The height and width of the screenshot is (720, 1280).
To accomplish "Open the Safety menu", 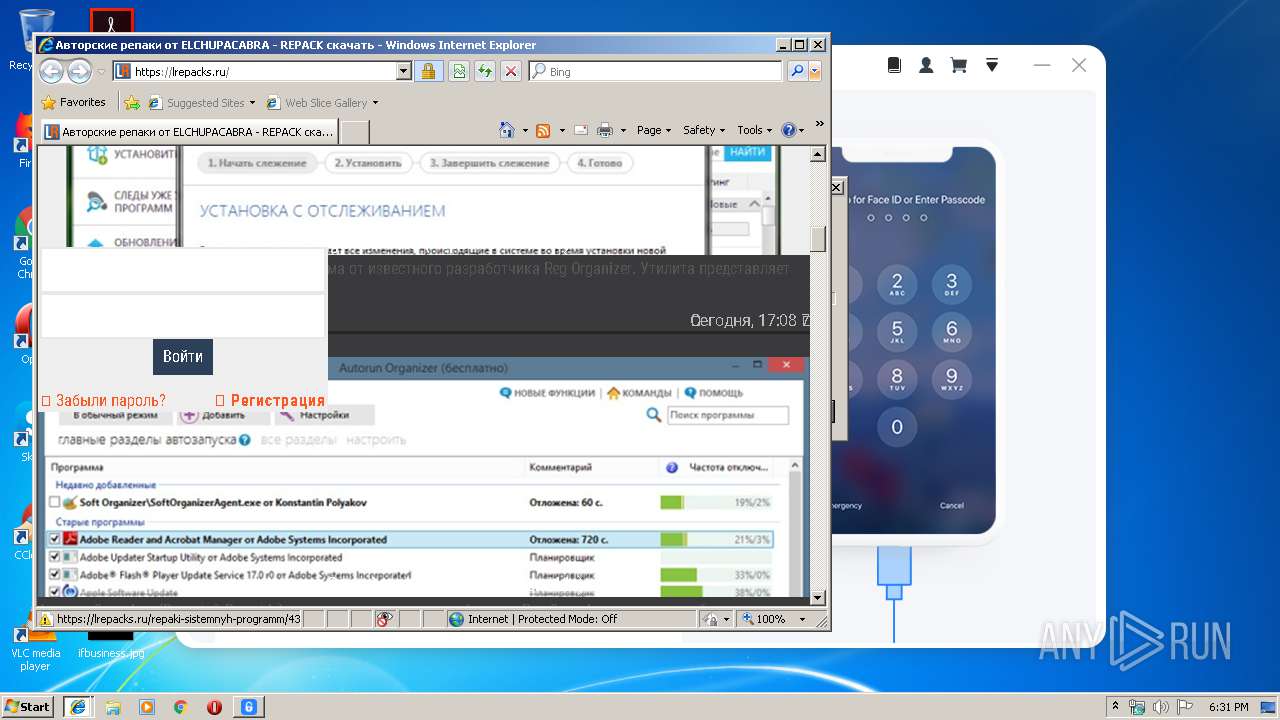I will [704, 130].
